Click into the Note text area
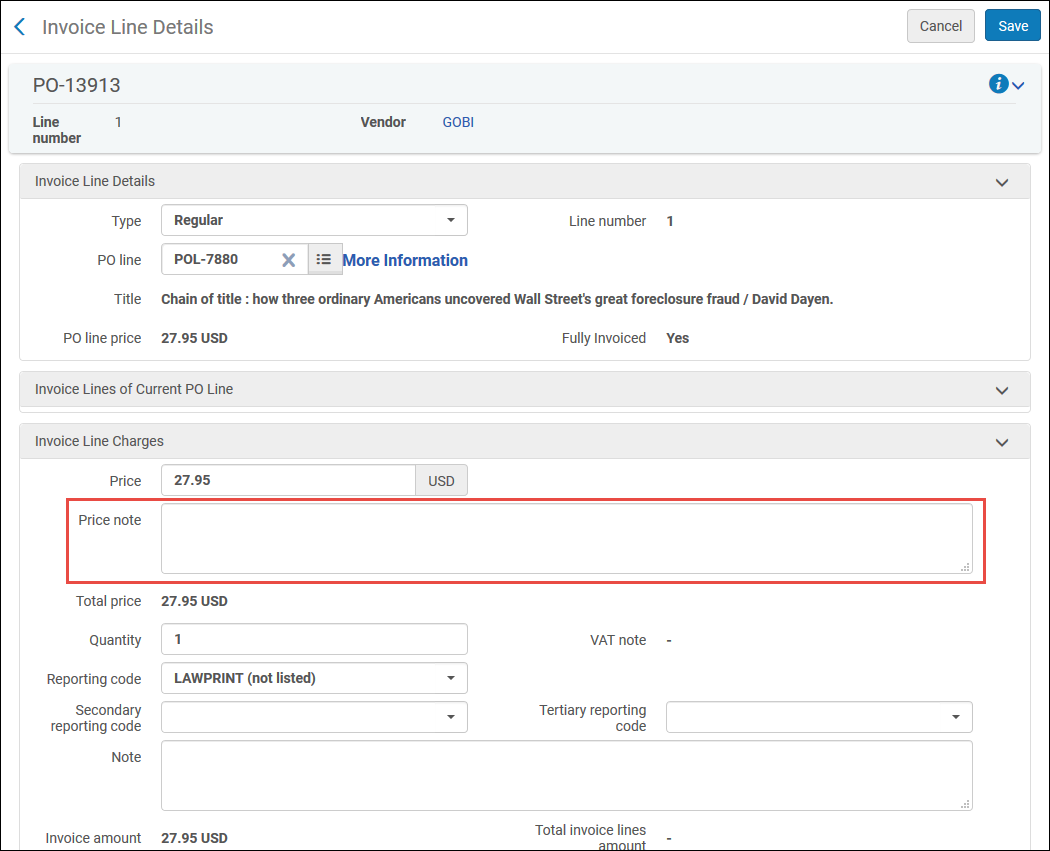The height and width of the screenshot is (851, 1050). point(567,775)
